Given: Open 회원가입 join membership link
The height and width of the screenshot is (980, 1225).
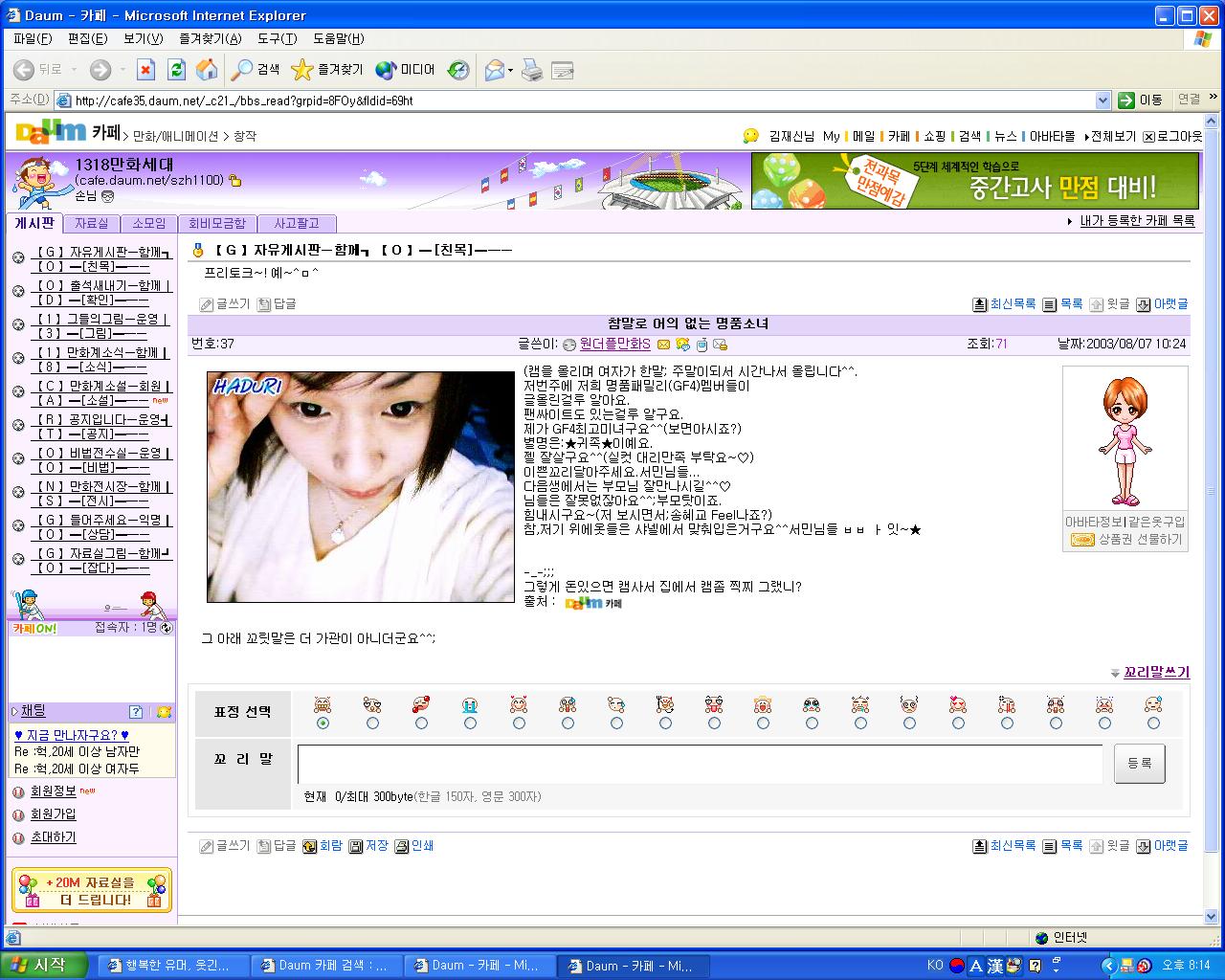Looking at the screenshot, I should 53,814.
